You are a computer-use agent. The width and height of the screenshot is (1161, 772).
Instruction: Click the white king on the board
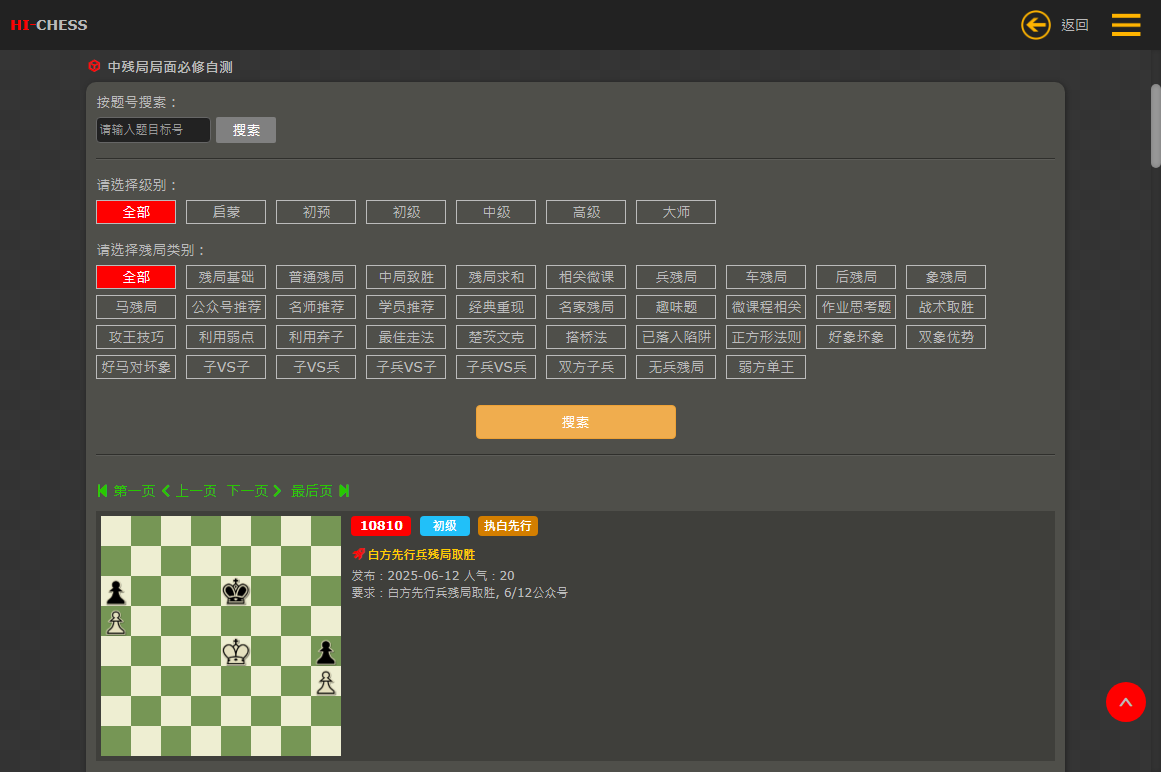pos(236,651)
